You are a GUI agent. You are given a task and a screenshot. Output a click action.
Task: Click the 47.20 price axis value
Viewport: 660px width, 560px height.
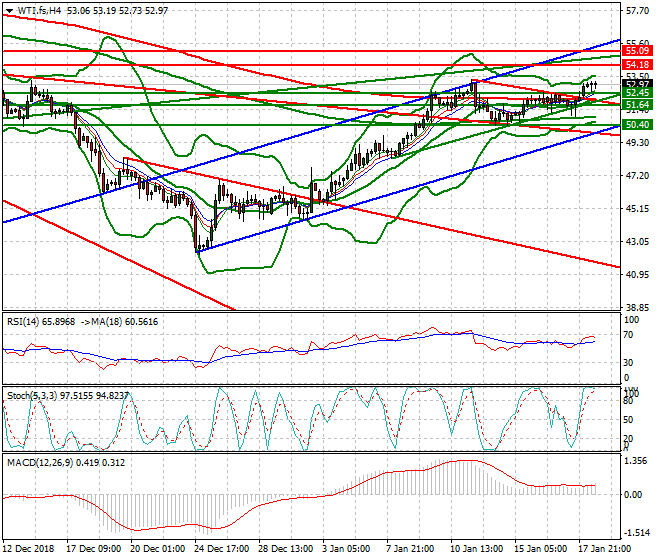(637, 176)
